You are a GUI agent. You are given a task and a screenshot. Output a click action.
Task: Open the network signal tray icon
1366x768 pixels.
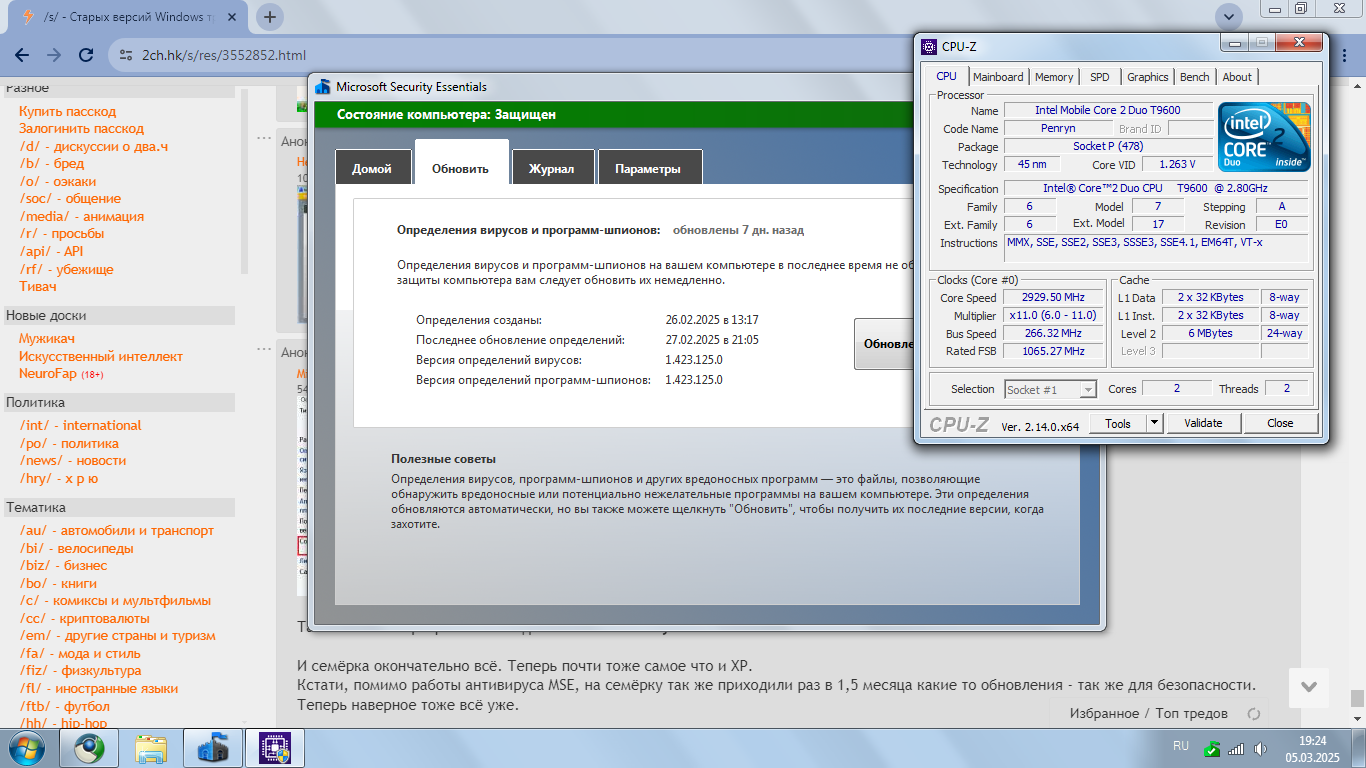click(1236, 748)
